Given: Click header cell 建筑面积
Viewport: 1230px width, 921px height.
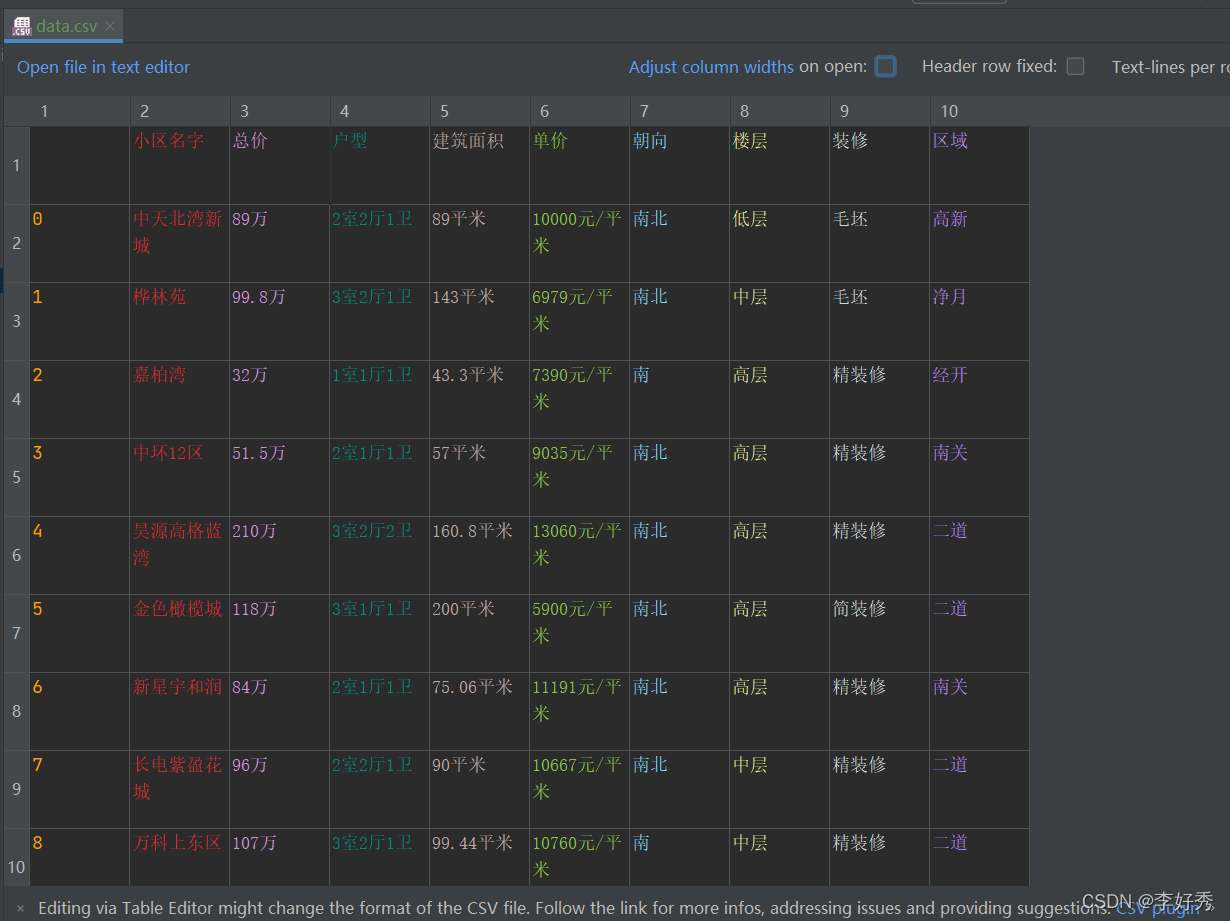Looking at the screenshot, I should point(480,165).
